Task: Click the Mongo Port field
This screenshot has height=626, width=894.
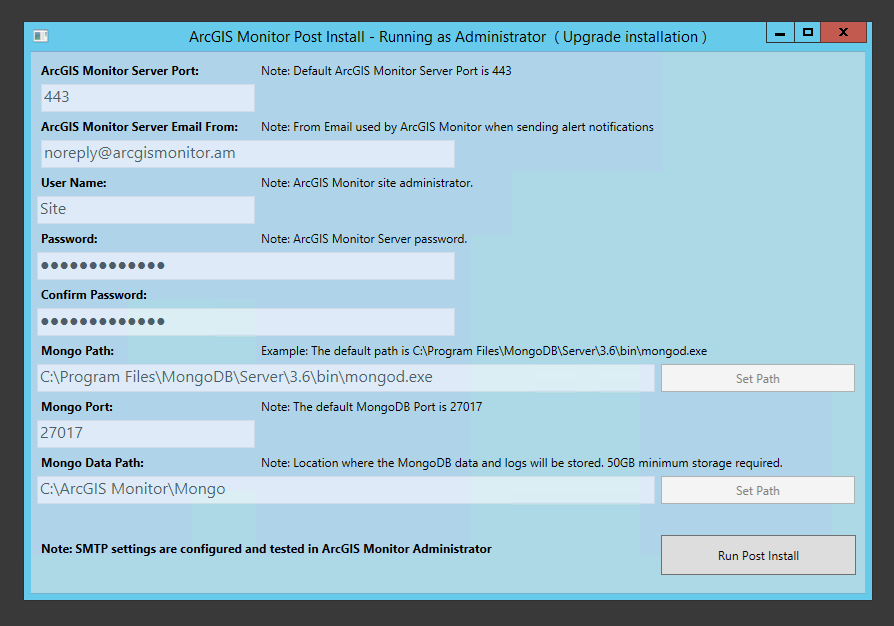Action: [x=146, y=434]
